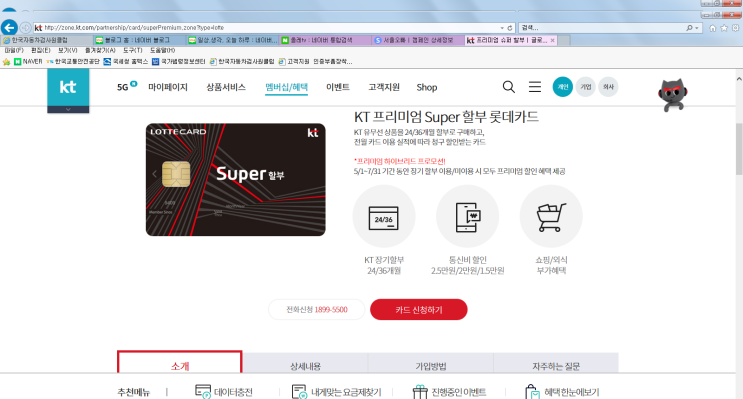Click the 전화신청 1899-5500 button
The width and height of the screenshot is (743, 399).
tap(317, 309)
